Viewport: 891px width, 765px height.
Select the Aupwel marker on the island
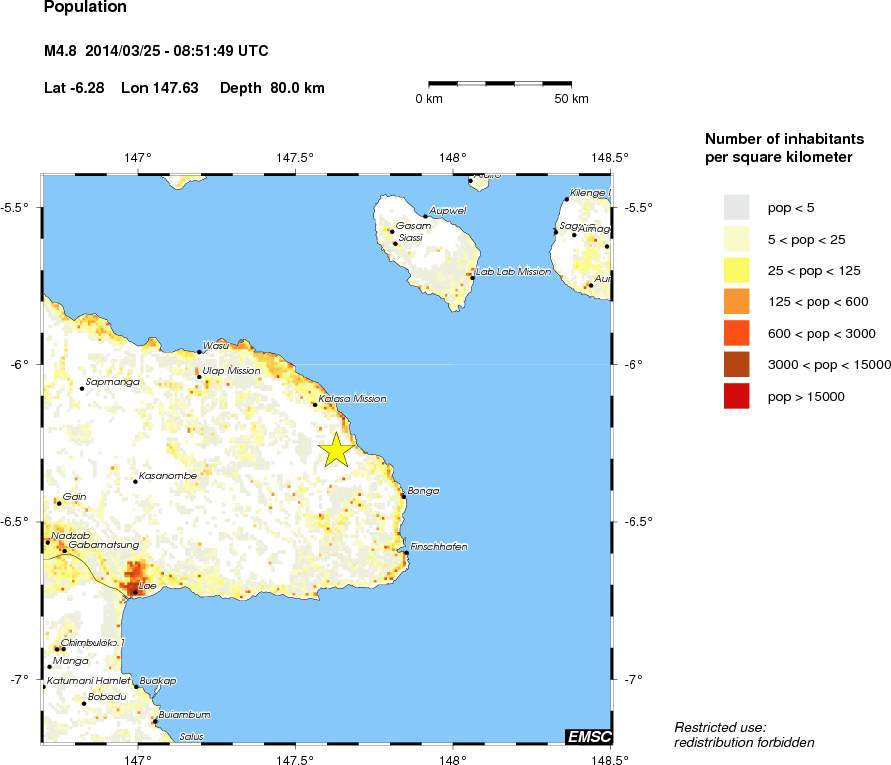[425, 216]
